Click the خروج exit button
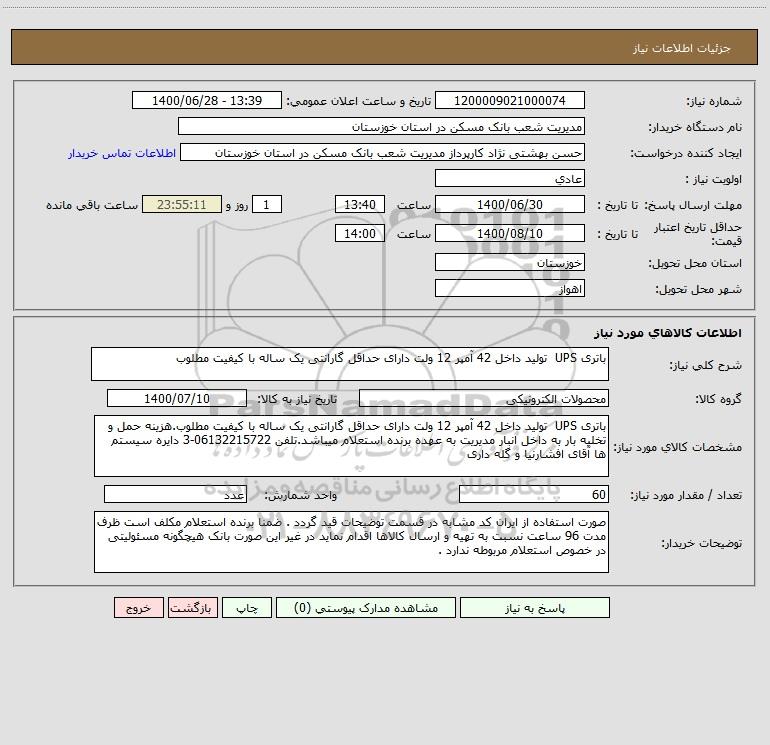Image resolution: width=770 pixels, height=745 pixels. 138,607
